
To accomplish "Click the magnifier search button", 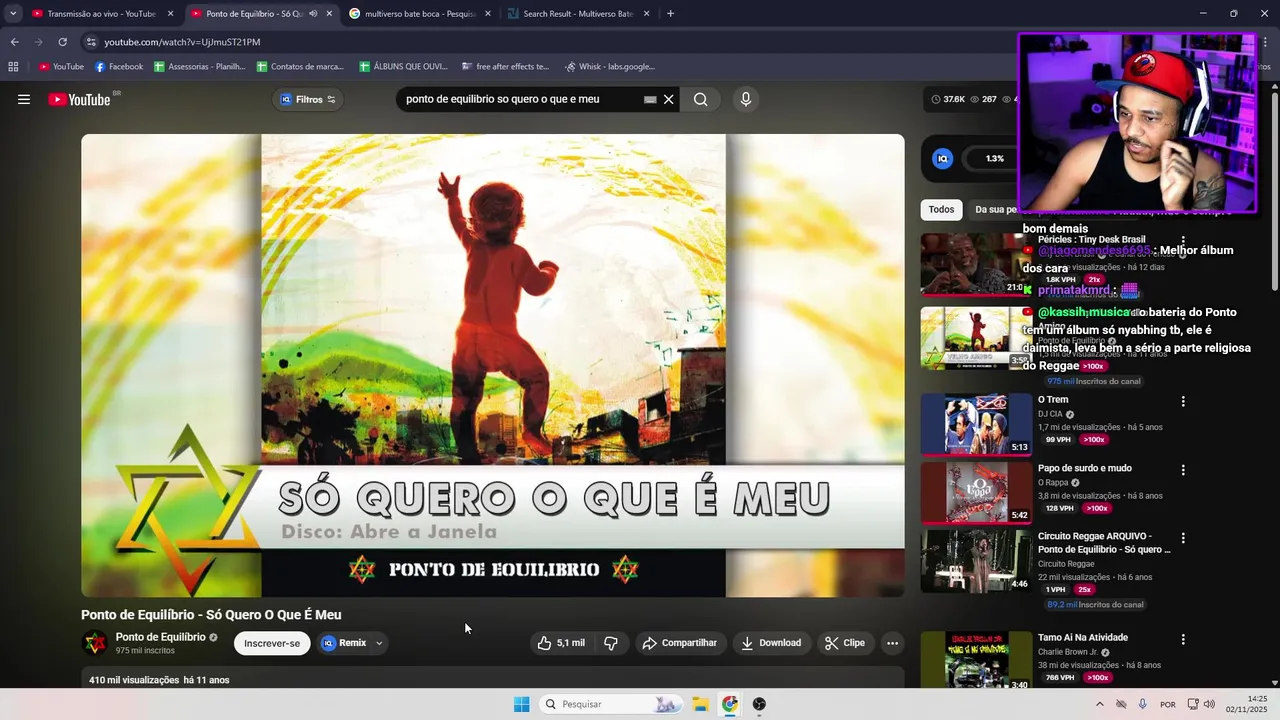I will [700, 99].
